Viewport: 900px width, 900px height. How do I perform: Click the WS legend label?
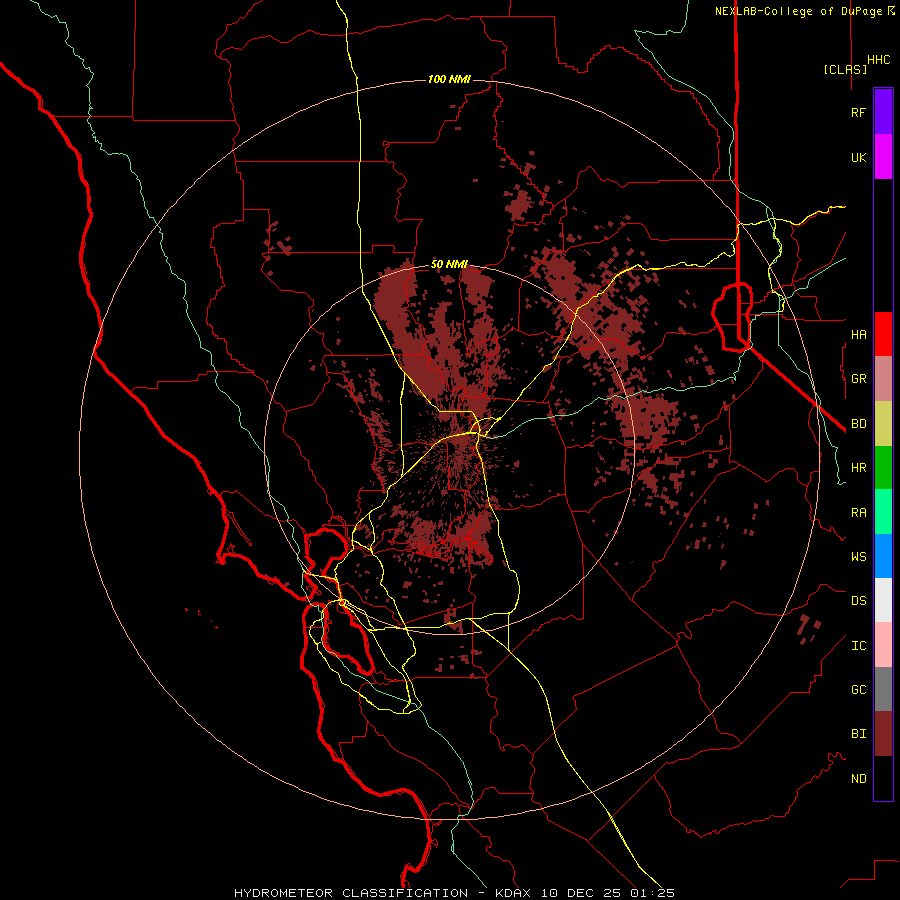tap(858, 556)
